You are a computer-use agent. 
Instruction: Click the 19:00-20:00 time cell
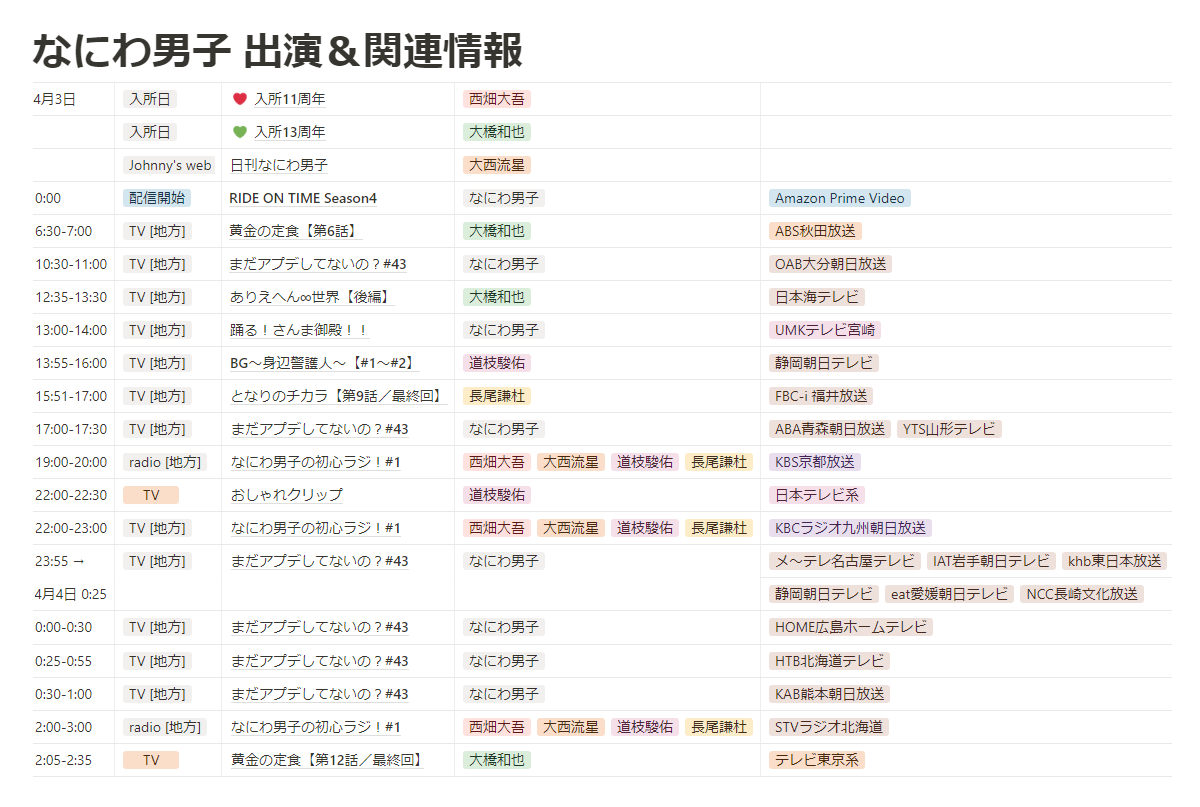(x=70, y=462)
